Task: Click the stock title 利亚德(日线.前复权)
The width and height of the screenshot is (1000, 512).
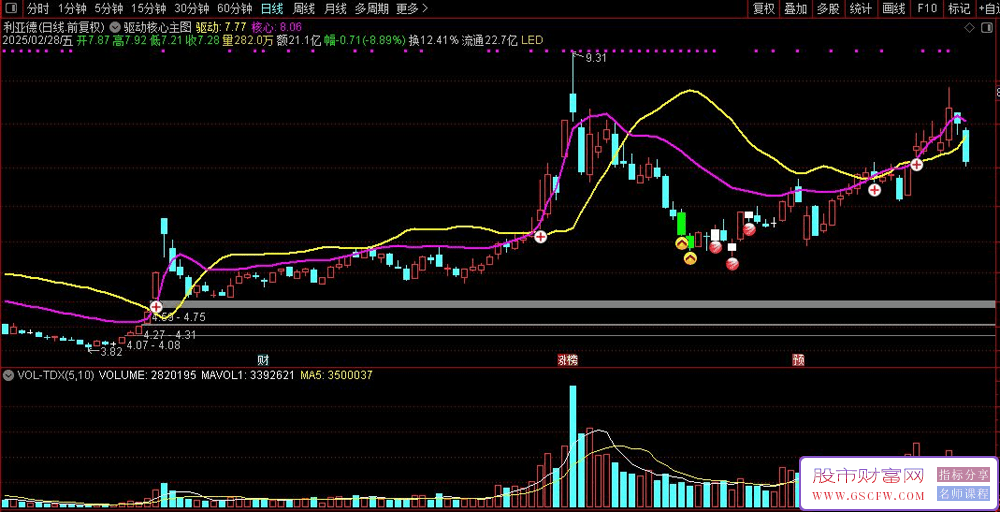Action: click(x=54, y=27)
